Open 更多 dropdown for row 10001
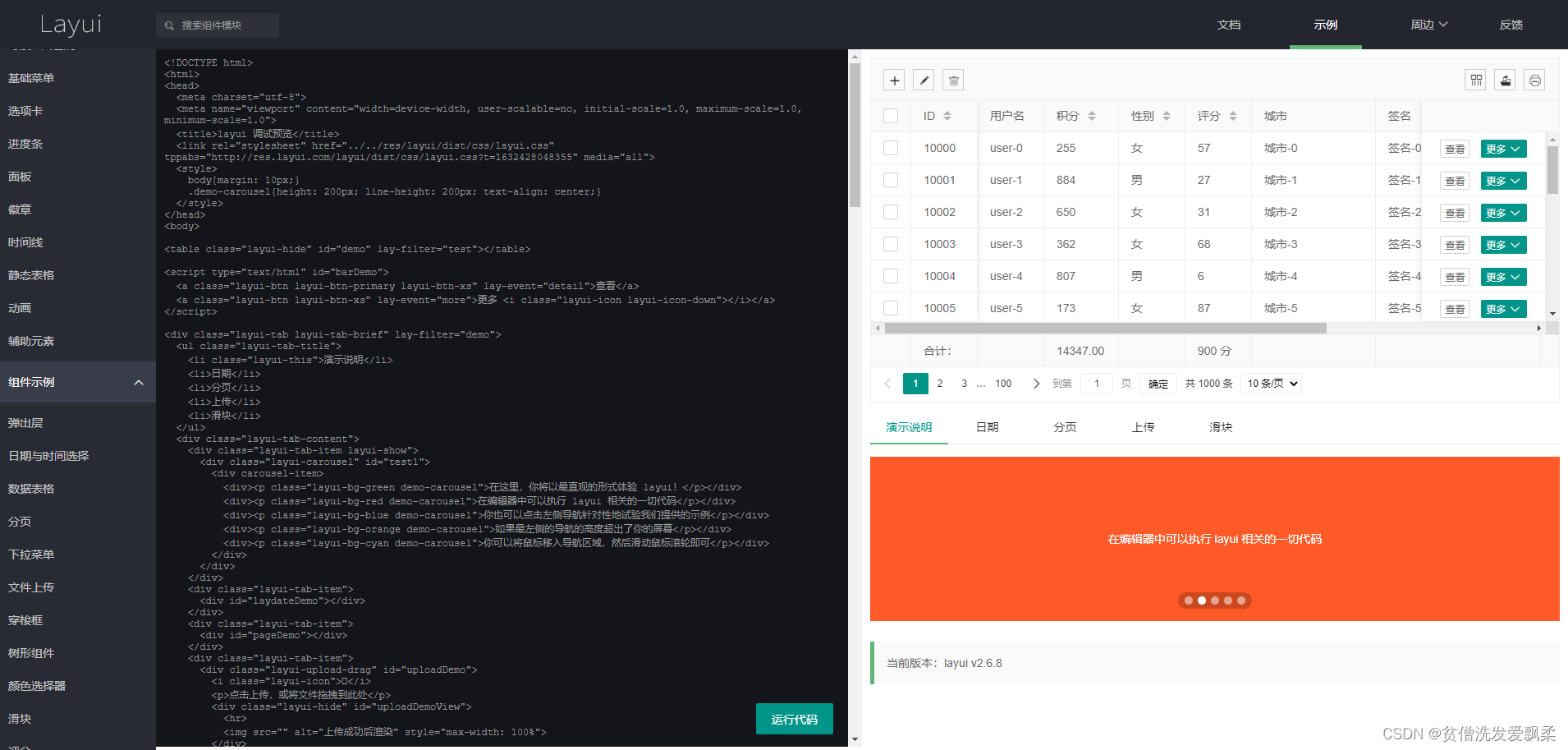Screen dimensions: 1568x750 [1503, 181]
